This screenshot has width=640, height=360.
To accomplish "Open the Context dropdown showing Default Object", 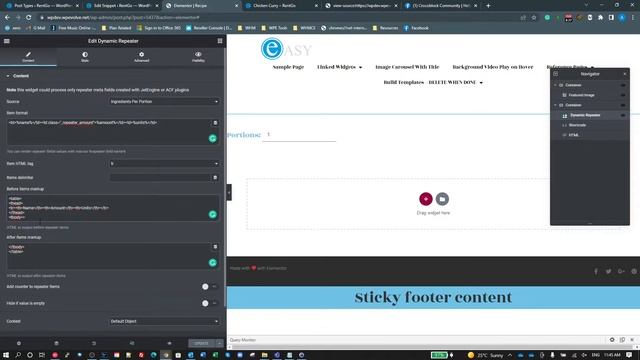I will tap(164, 321).
